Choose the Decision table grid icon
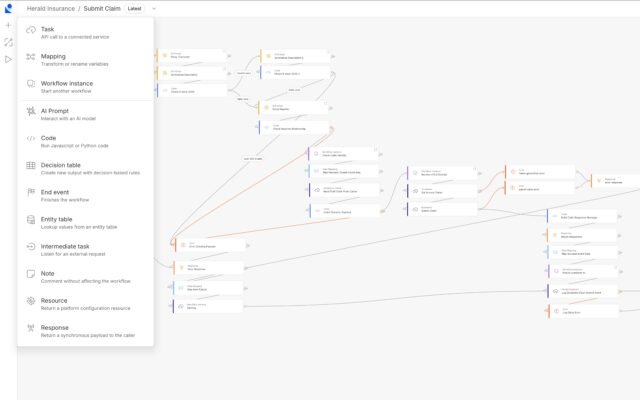The height and width of the screenshot is (400, 640). (x=31, y=165)
